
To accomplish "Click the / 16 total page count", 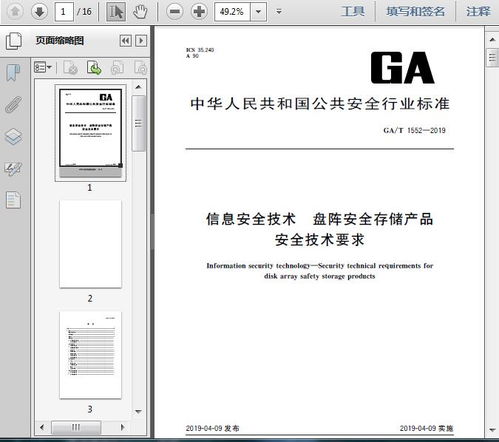I will coord(84,12).
